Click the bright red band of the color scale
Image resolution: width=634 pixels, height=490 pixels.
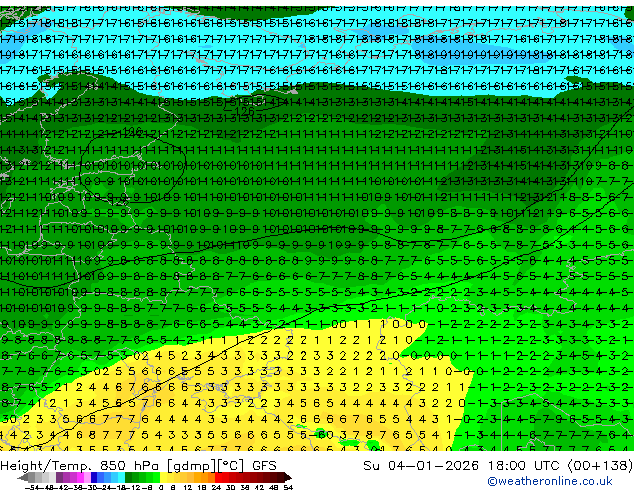click(218, 478)
